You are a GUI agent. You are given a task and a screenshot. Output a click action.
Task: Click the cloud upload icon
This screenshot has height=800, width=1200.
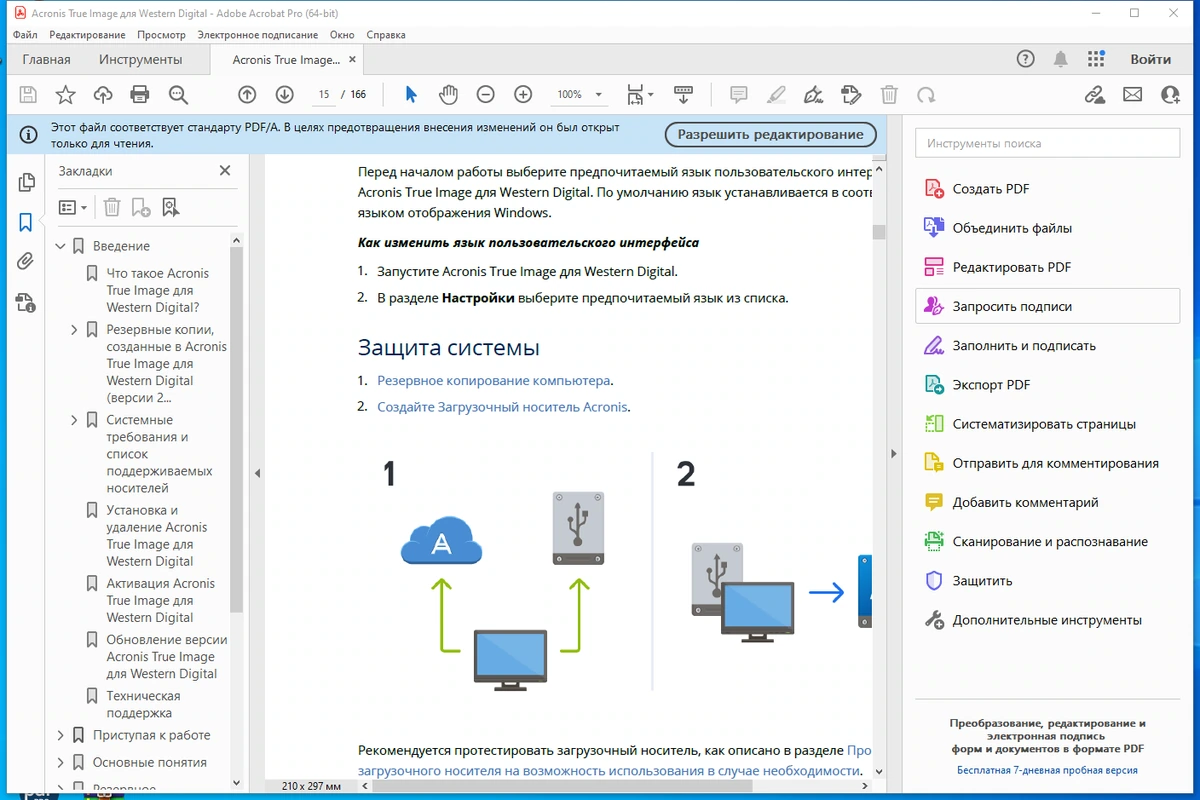(102, 95)
